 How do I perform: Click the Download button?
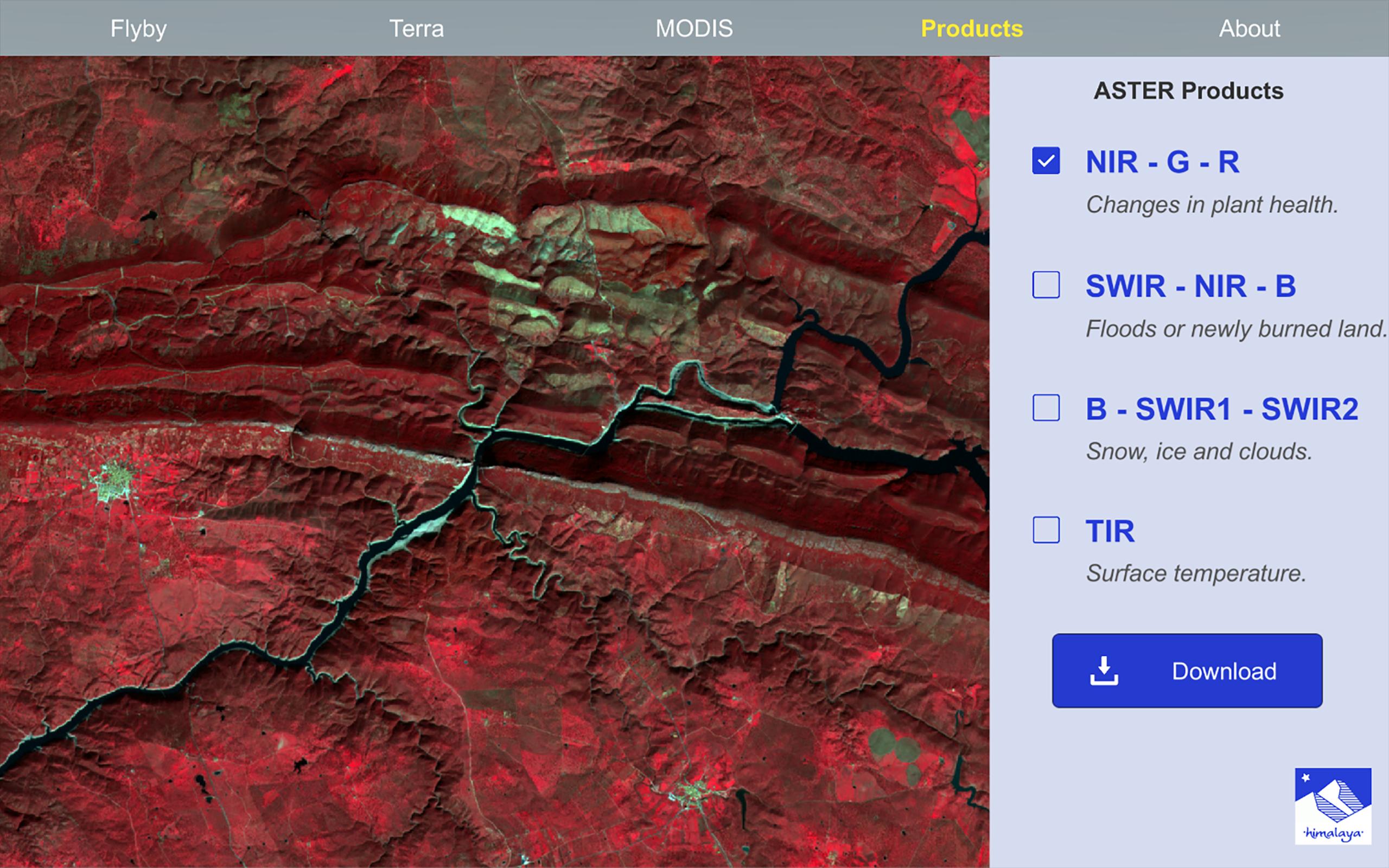point(1187,671)
